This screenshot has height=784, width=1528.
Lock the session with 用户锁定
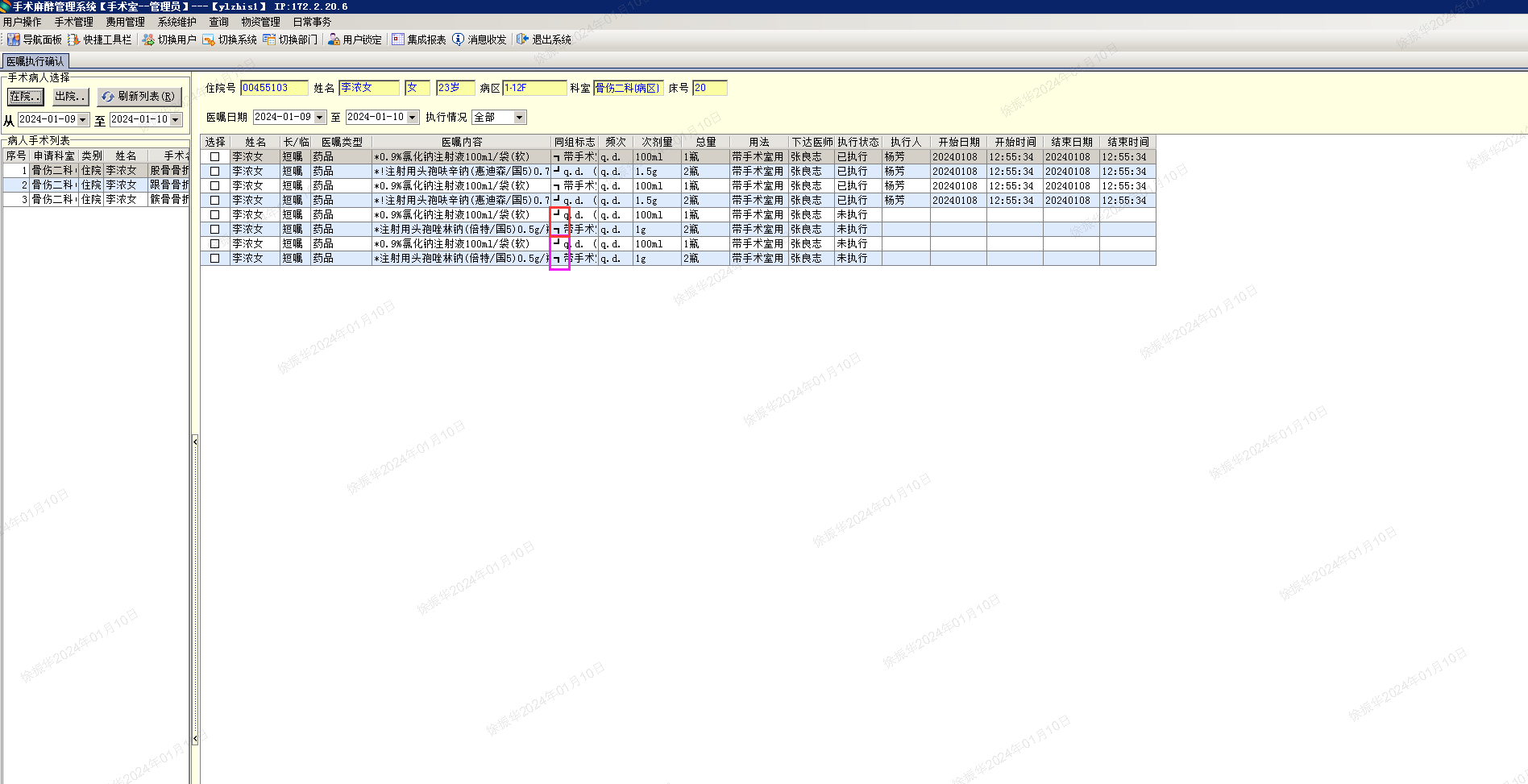click(x=355, y=39)
